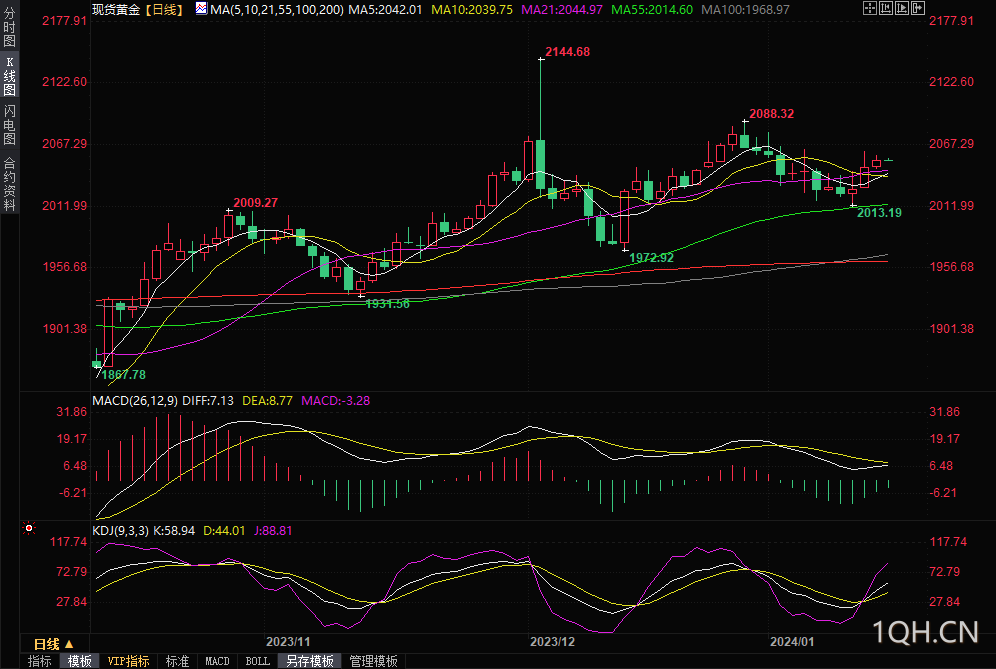The height and width of the screenshot is (669, 996).
Task: Click 管理模板 button
Action: tap(374, 661)
